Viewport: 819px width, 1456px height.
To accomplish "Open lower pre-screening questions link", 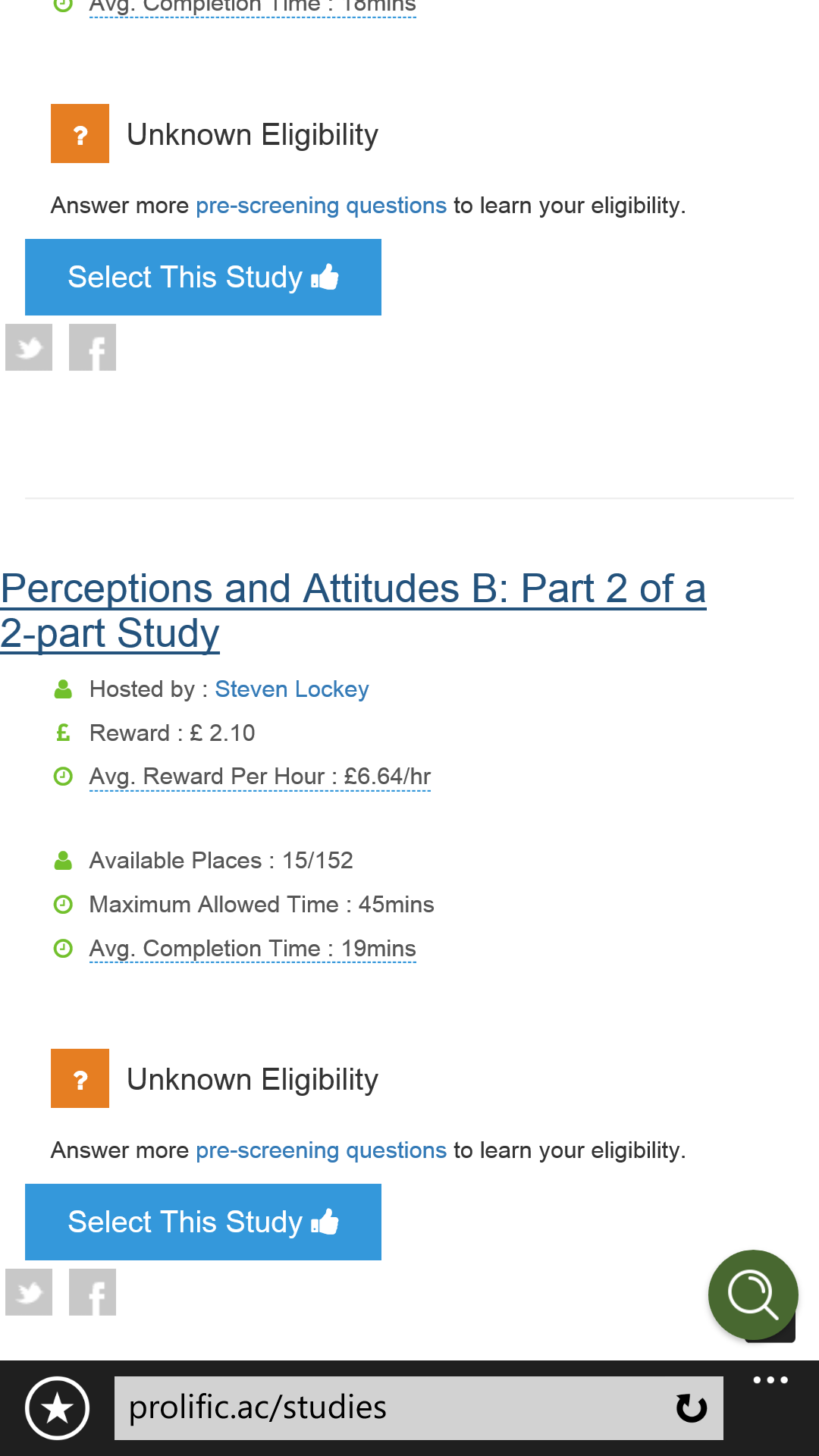I will point(321,1150).
